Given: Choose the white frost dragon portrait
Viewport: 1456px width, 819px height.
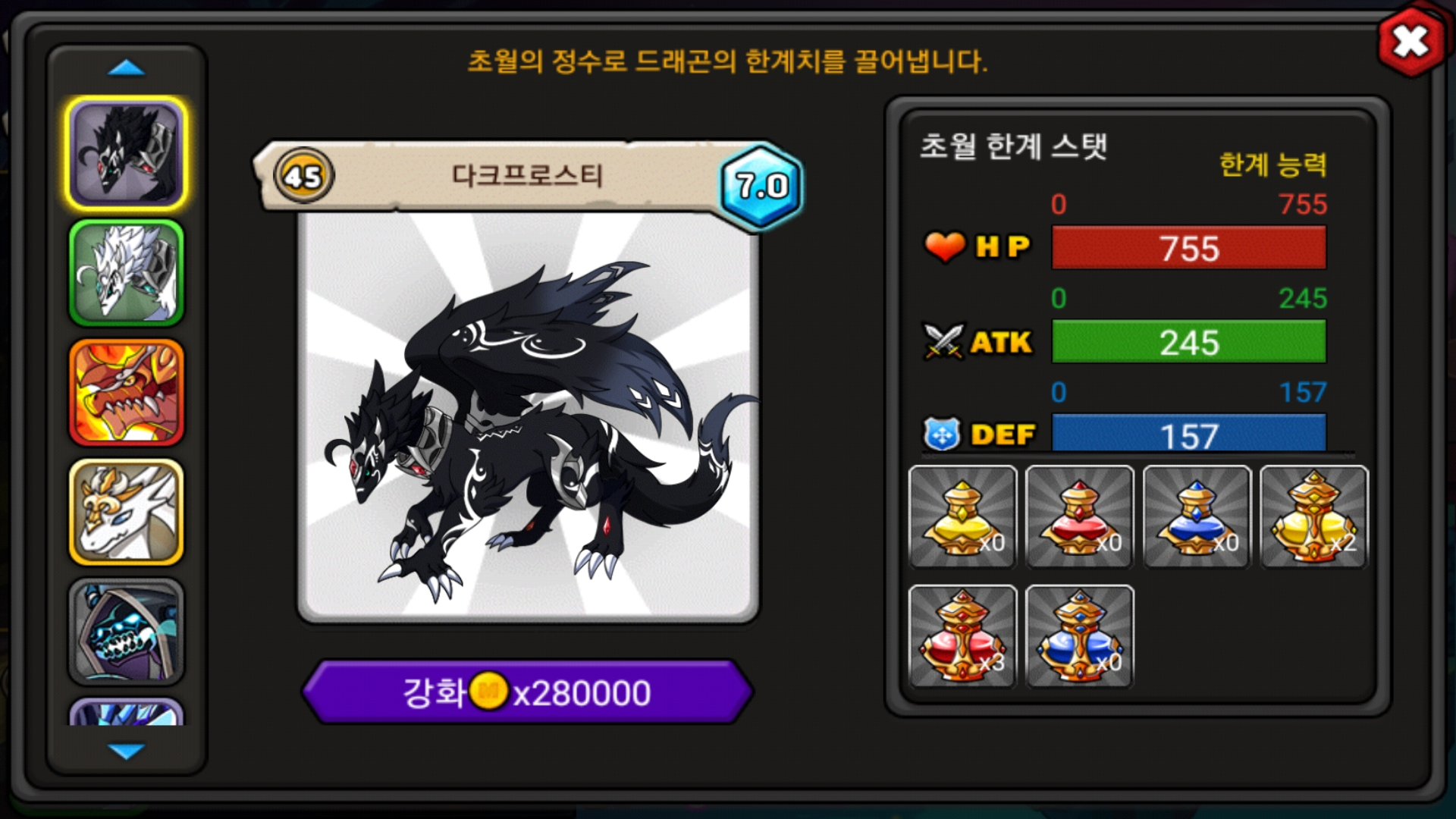Looking at the screenshot, I should [127, 273].
